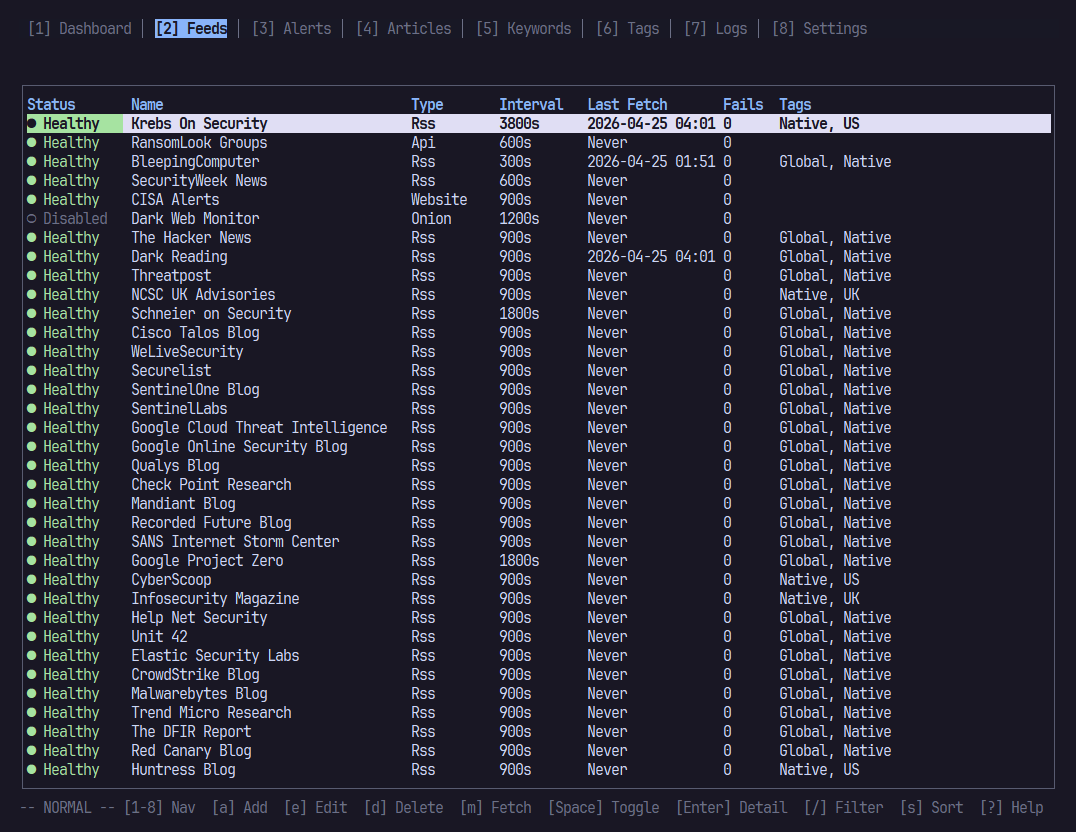
Task: Select the SANS Internet Storm Center feed row
Action: tap(539, 542)
